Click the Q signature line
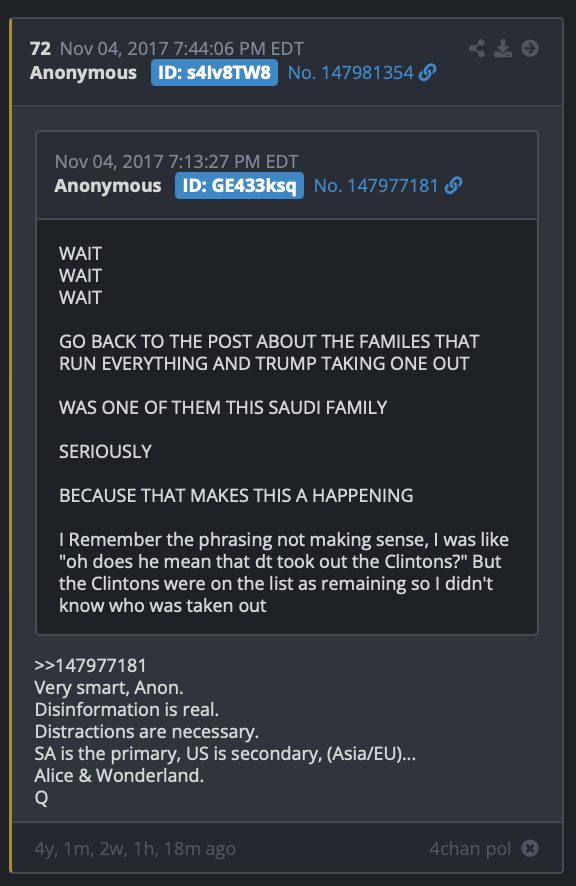The height and width of the screenshot is (886, 576). (41, 798)
